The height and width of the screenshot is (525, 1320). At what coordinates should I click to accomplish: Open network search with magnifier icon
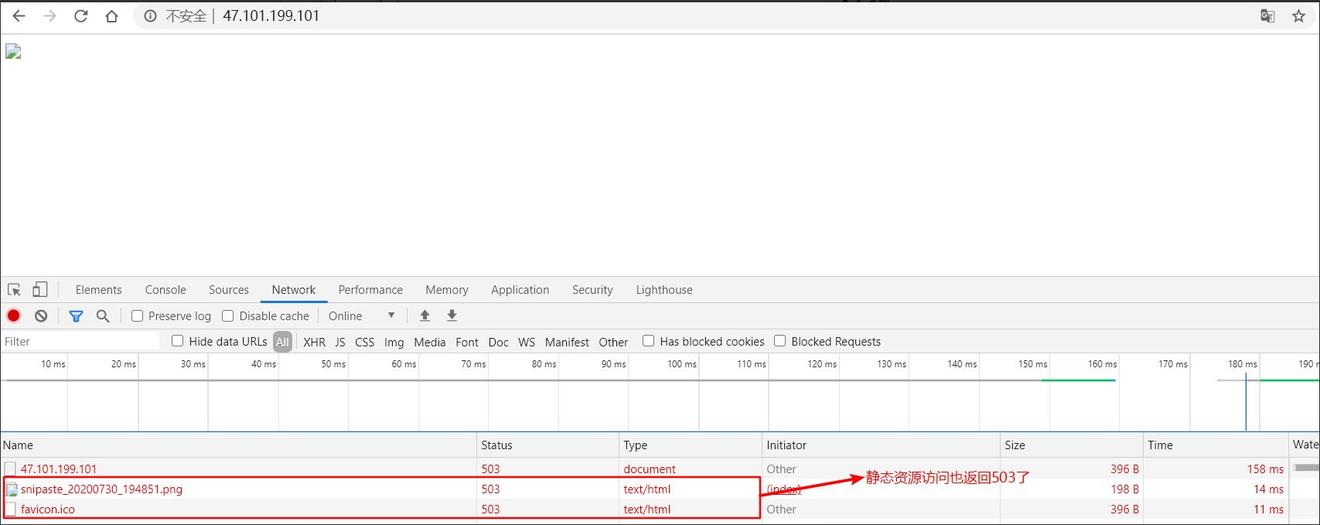(x=103, y=316)
